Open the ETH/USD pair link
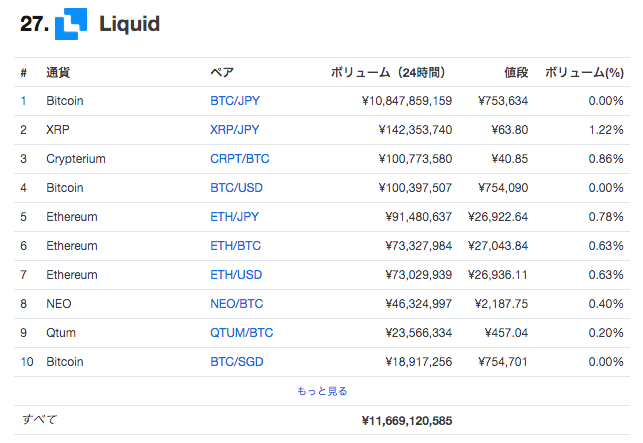 236,274
